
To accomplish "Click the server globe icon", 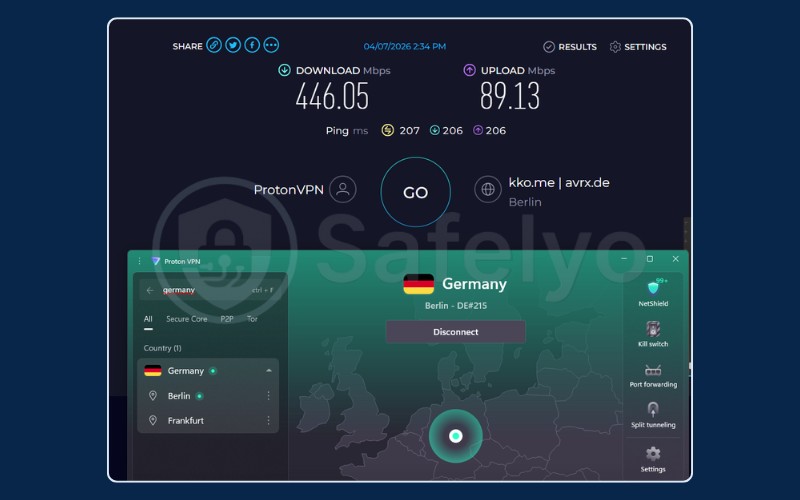I will tap(488, 189).
